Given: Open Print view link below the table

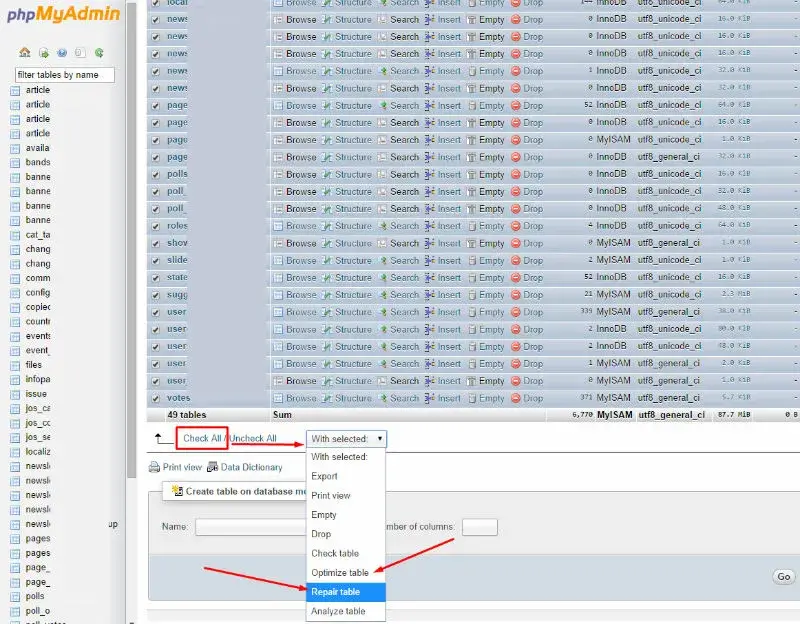Looking at the screenshot, I should 182,467.
